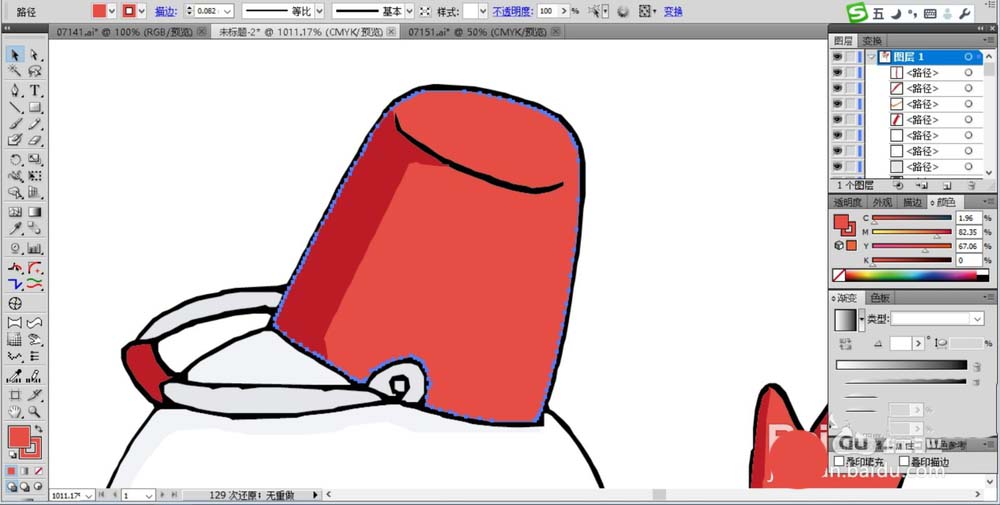1000x505 pixels.
Task: Set toolbox paint mode to None
Action: click(x=38, y=471)
